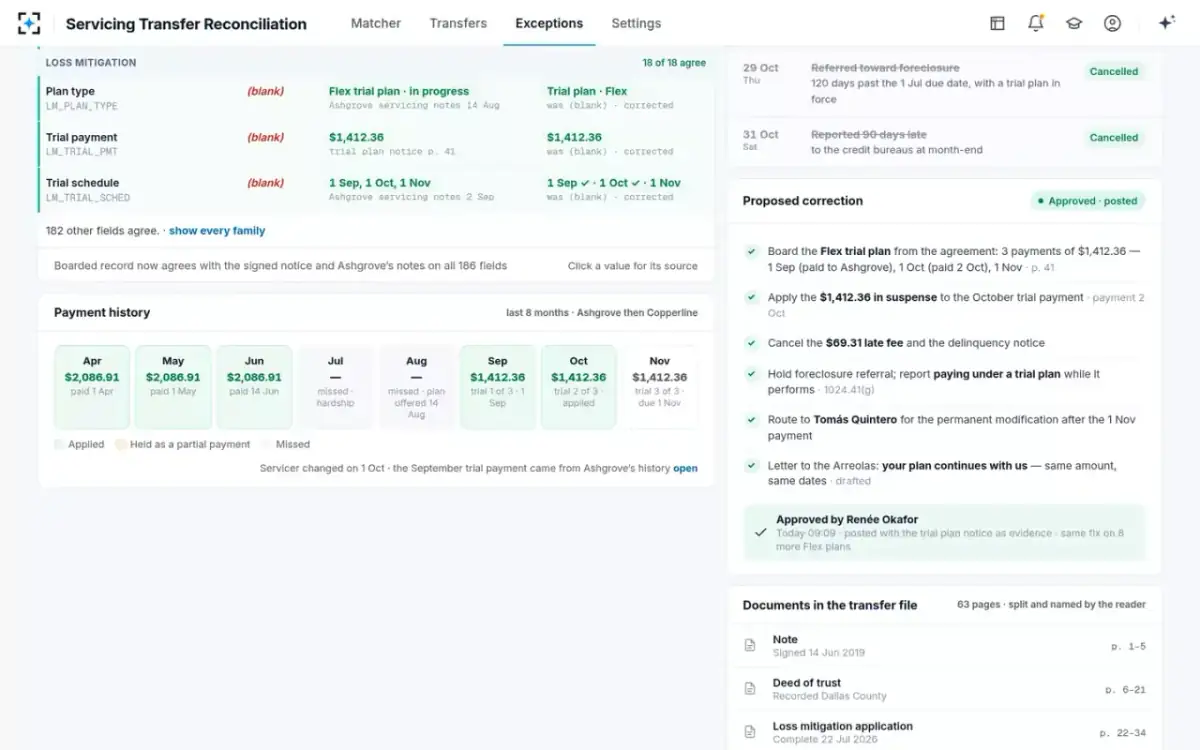Select the Exceptions tab

pos(549,23)
